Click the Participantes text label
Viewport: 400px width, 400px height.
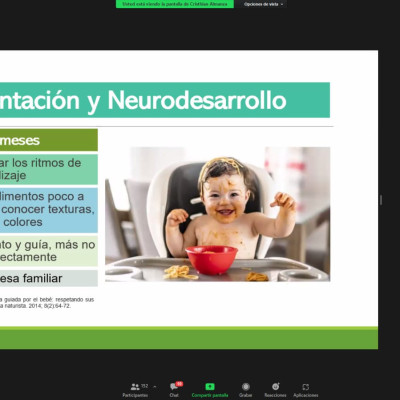(x=135, y=395)
